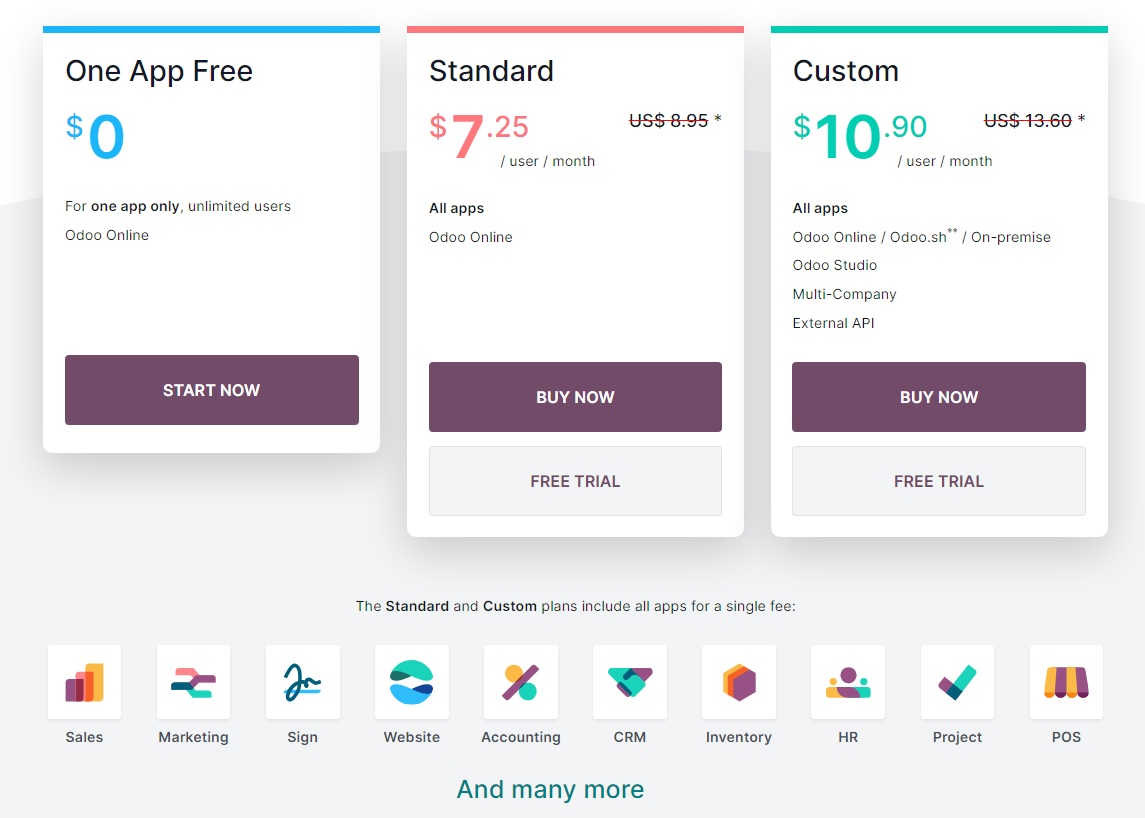The width and height of the screenshot is (1145, 818).
Task: Click the "And many more" link
Action: 550,789
